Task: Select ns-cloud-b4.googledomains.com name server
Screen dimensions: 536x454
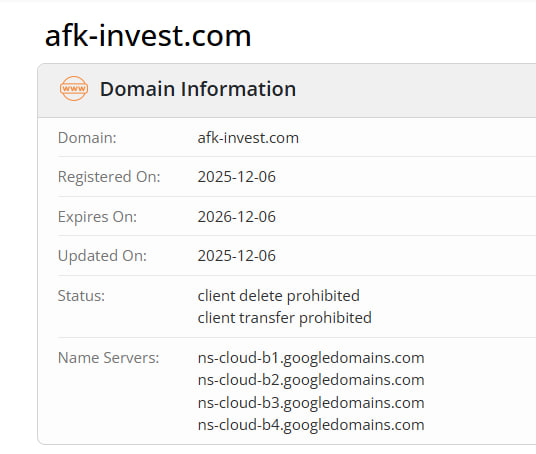Action: pos(311,425)
